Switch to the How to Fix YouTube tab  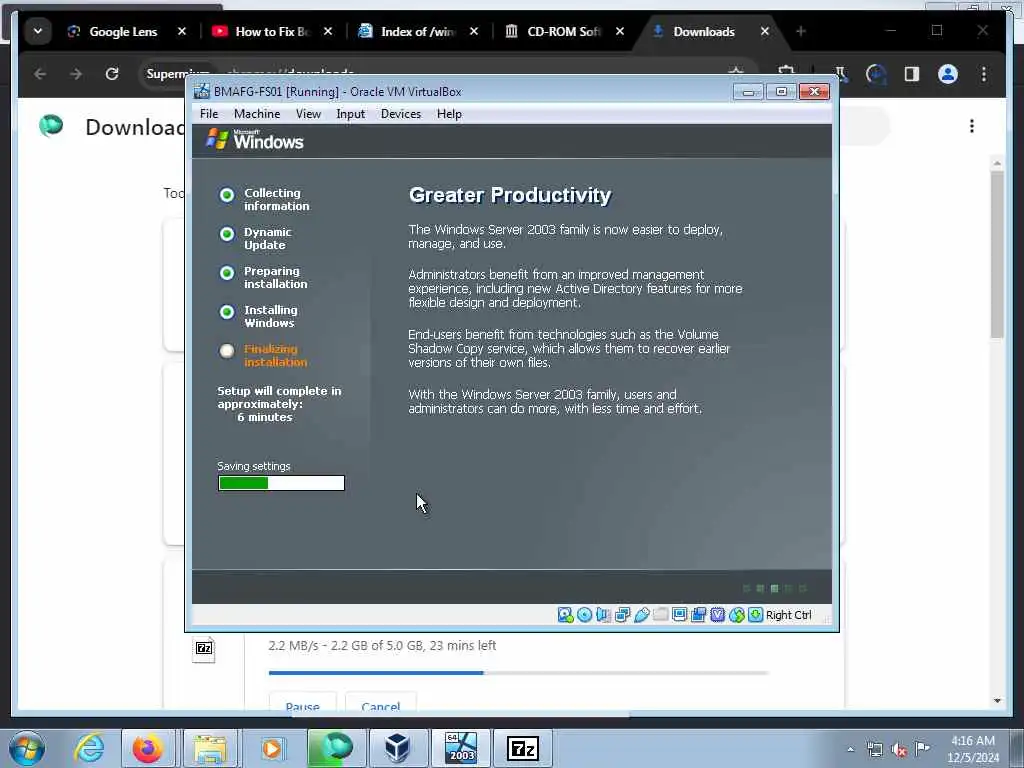click(x=272, y=31)
